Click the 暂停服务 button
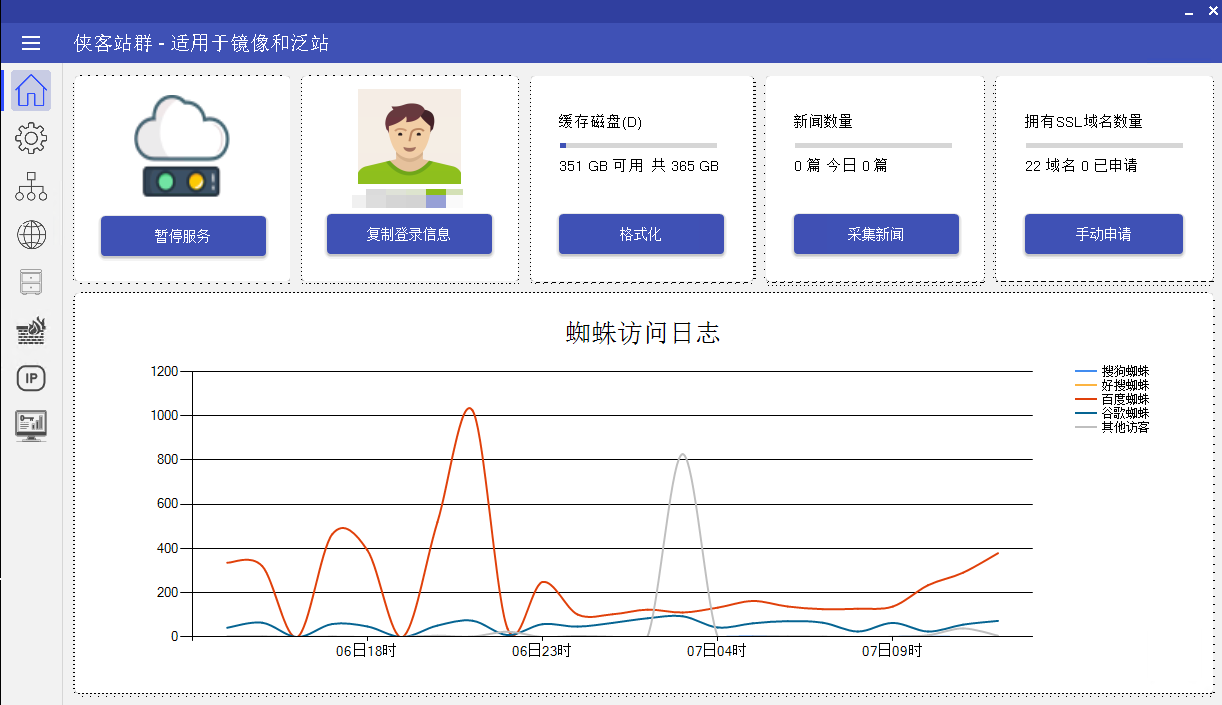 [183, 236]
